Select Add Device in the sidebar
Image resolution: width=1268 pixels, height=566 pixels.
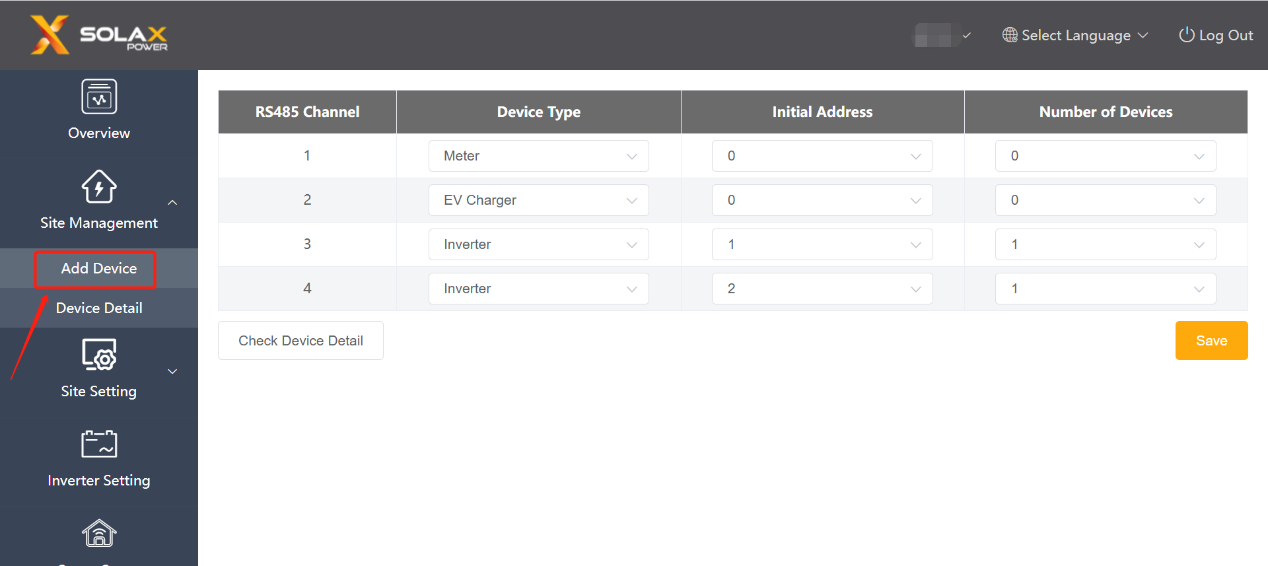point(98,268)
